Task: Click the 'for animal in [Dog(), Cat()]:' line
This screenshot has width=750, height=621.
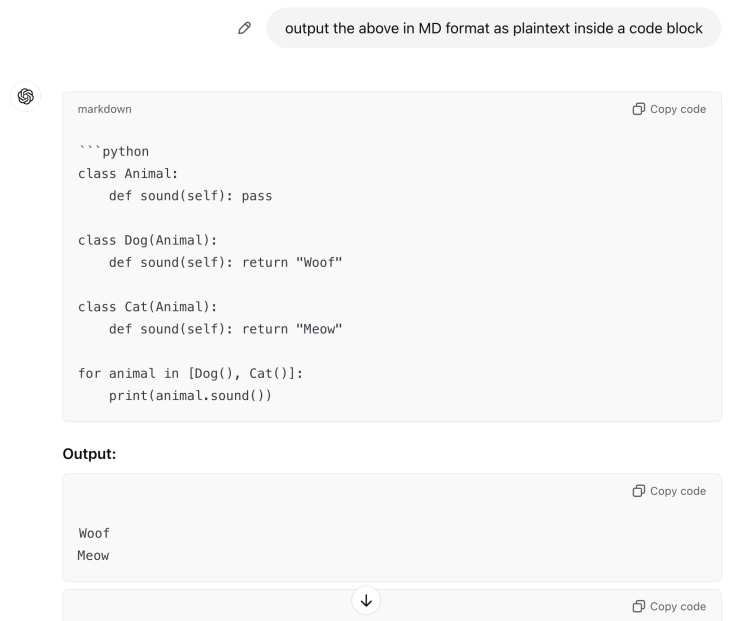Action: [x=190, y=373]
